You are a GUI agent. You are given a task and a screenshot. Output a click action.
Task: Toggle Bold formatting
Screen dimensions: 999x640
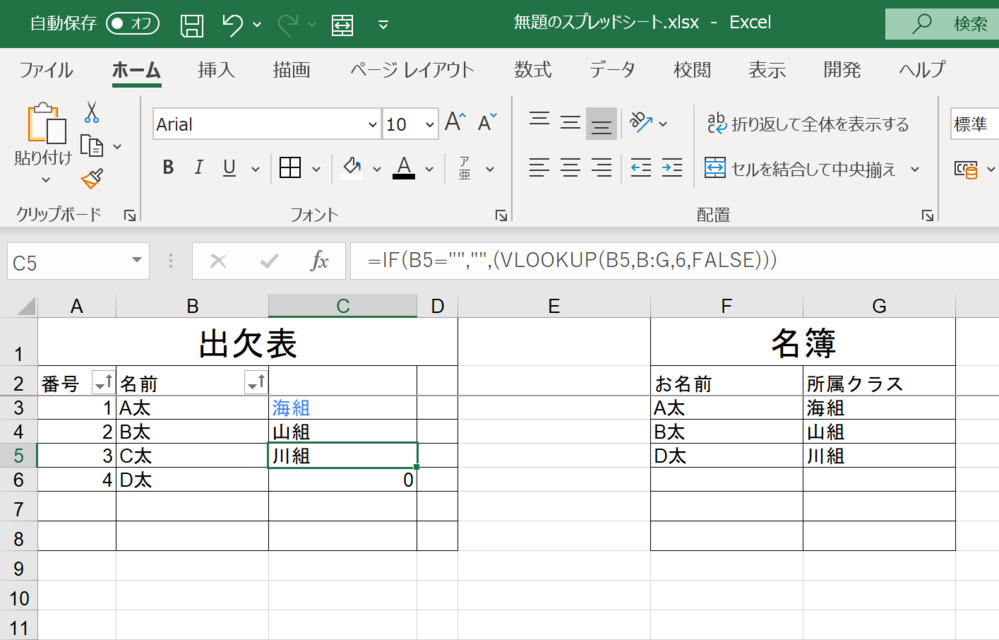[168, 168]
